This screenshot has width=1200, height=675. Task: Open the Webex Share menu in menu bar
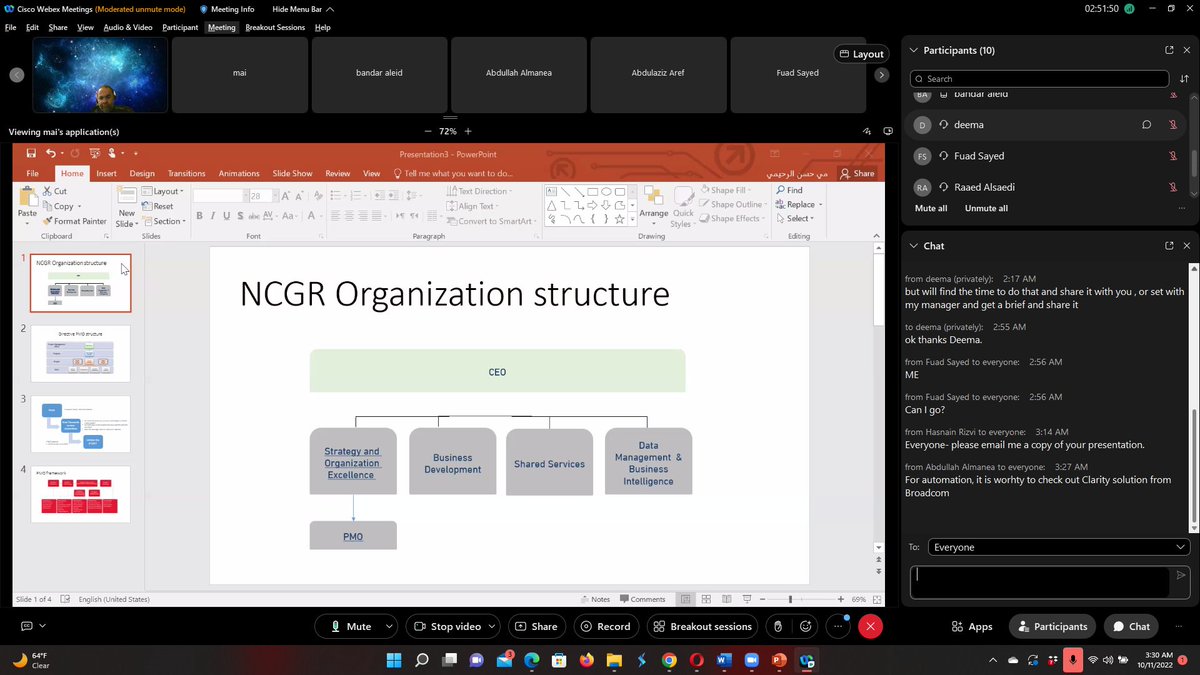click(x=58, y=27)
